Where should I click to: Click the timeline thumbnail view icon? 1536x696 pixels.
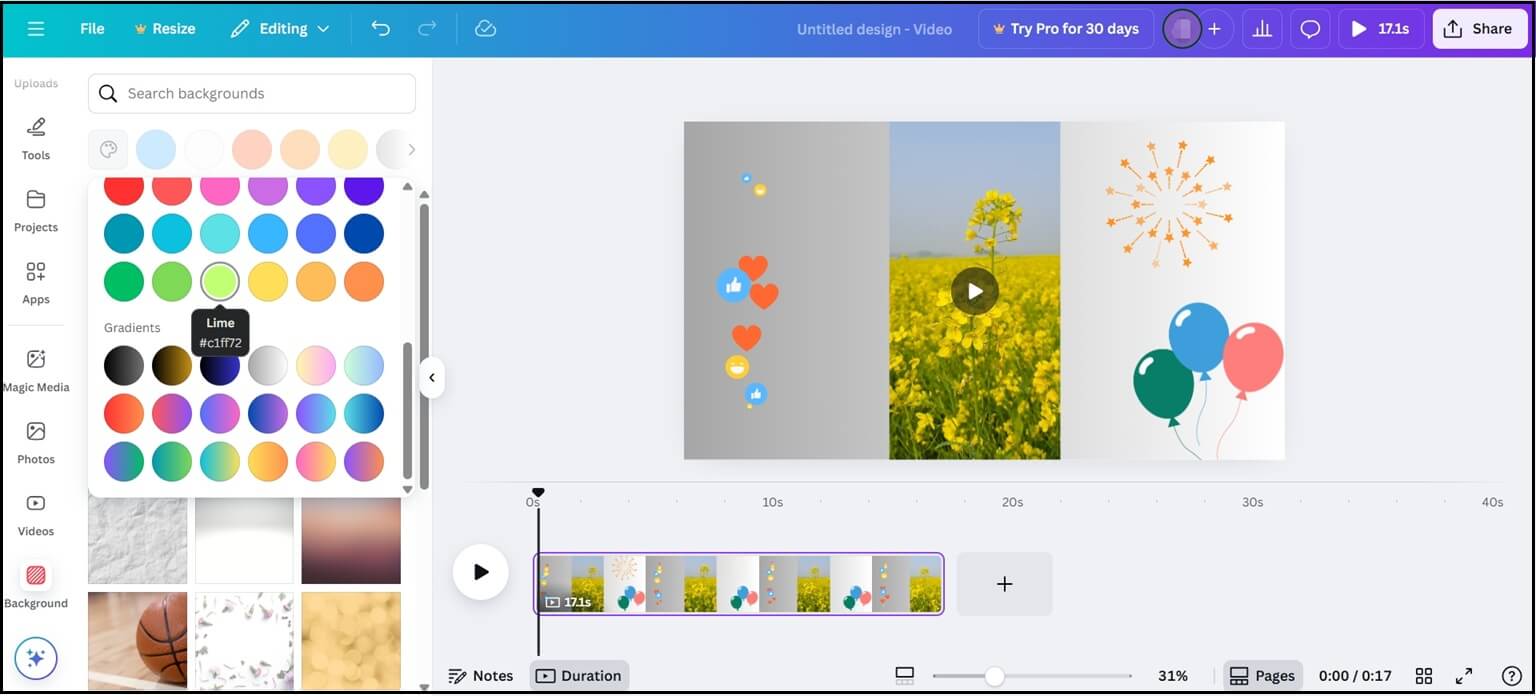(905, 676)
